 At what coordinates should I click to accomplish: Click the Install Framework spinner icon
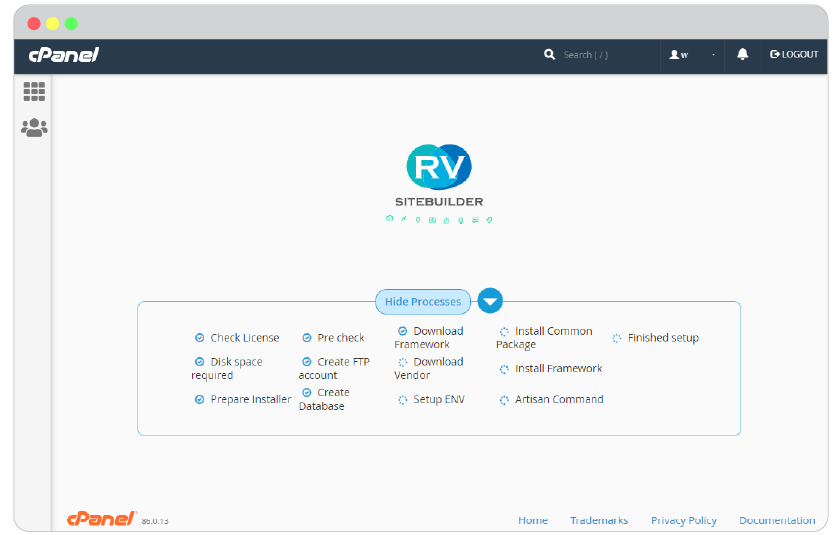pyautogui.click(x=504, y=369)
